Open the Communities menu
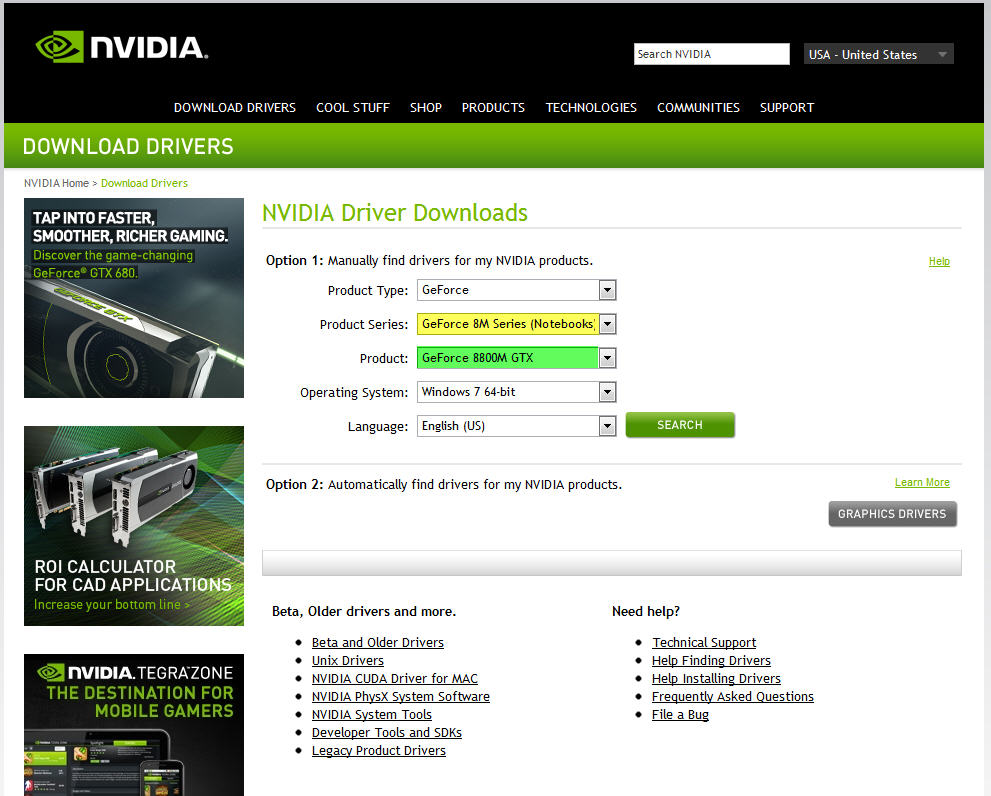Viewport: 991px width, 796px height. (698, 107)
